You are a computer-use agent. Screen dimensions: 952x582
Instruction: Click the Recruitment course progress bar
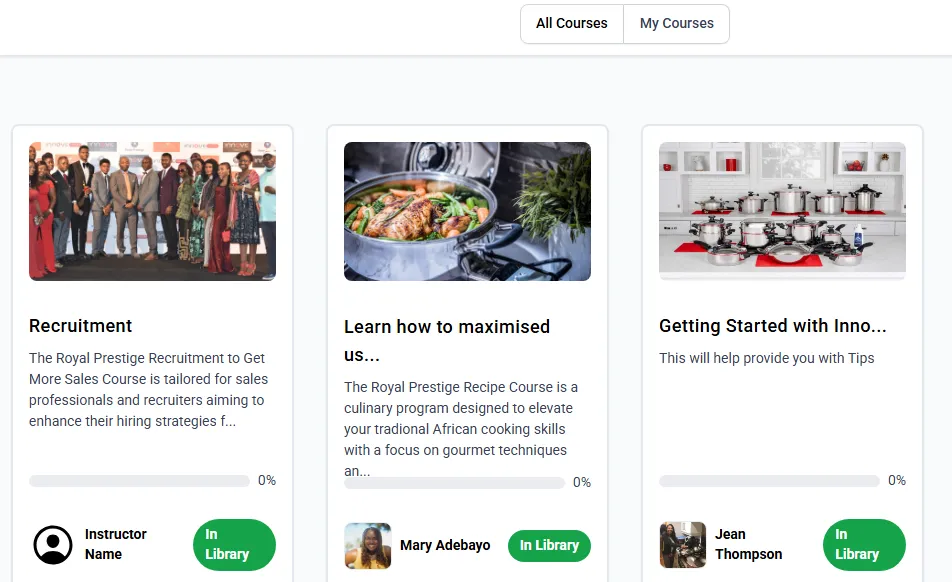click(x=139, y=481)
